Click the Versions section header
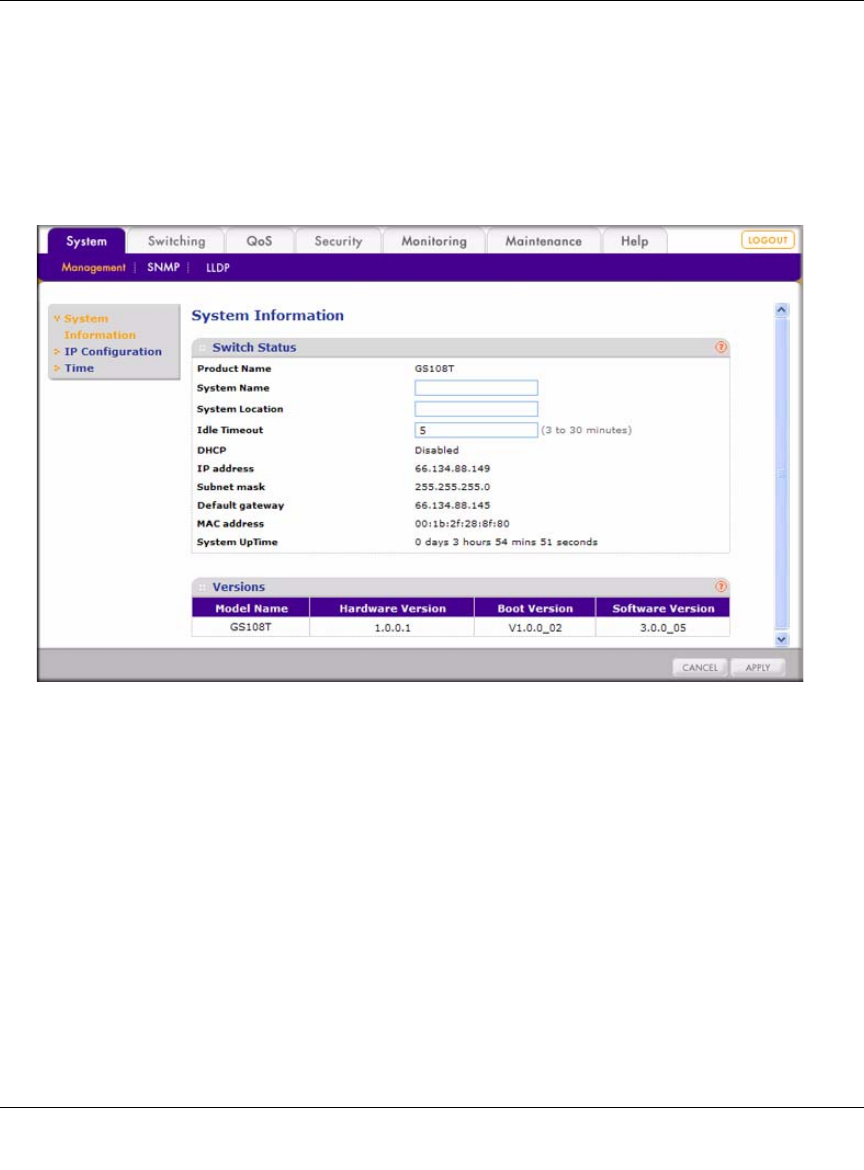Screen dimensions: 864x1170 coord(460,586)
